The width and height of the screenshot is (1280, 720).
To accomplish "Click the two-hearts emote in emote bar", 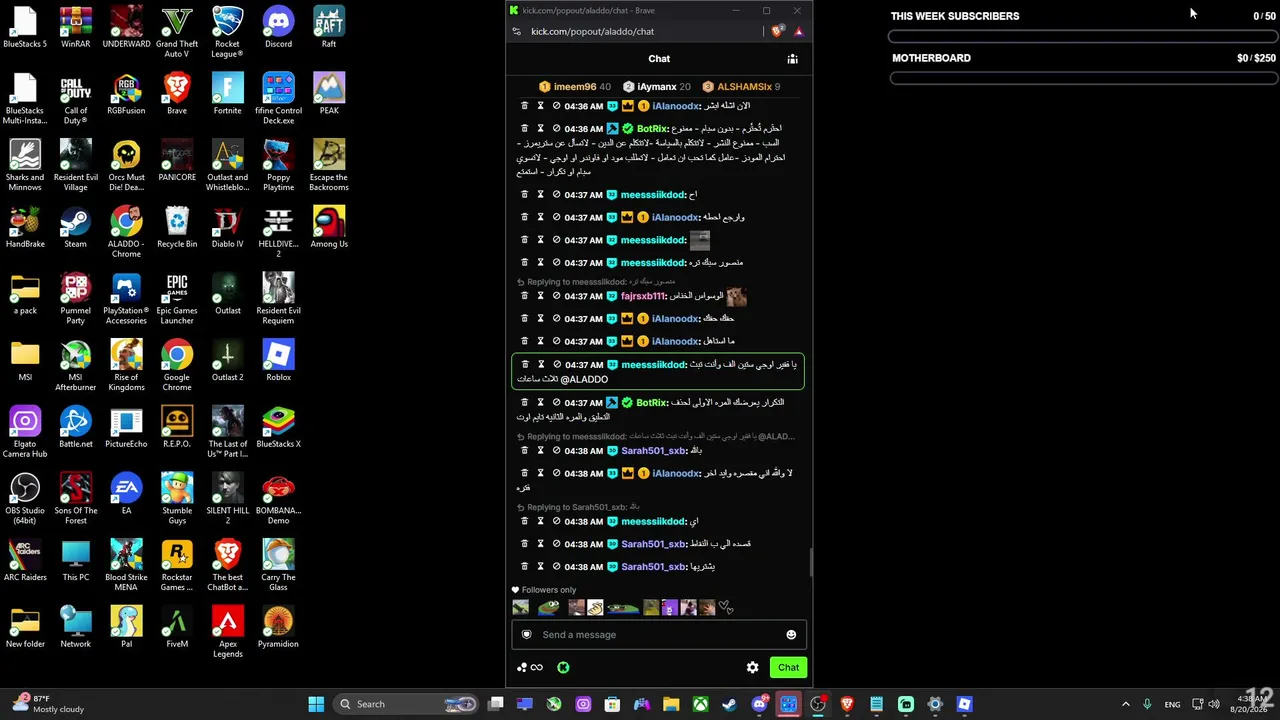I will (726, 607).
